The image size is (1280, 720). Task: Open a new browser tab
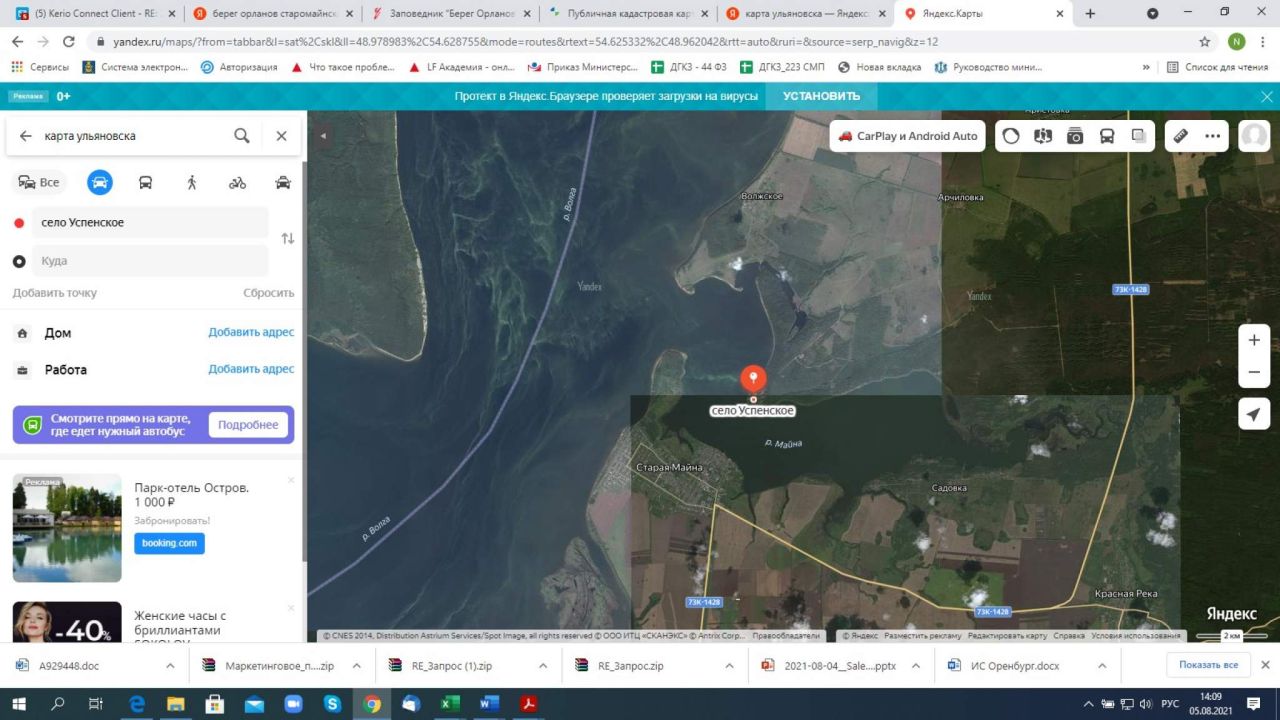1090,14
